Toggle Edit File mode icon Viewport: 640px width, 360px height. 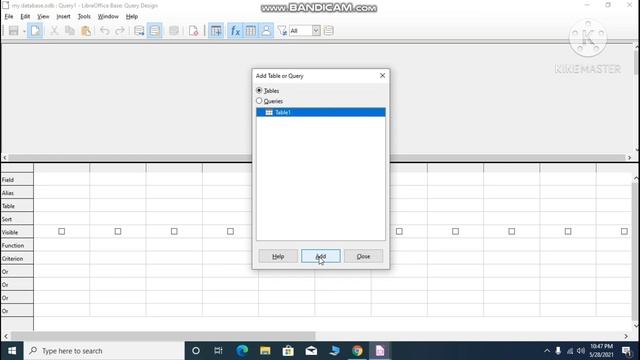pos(35,31)
